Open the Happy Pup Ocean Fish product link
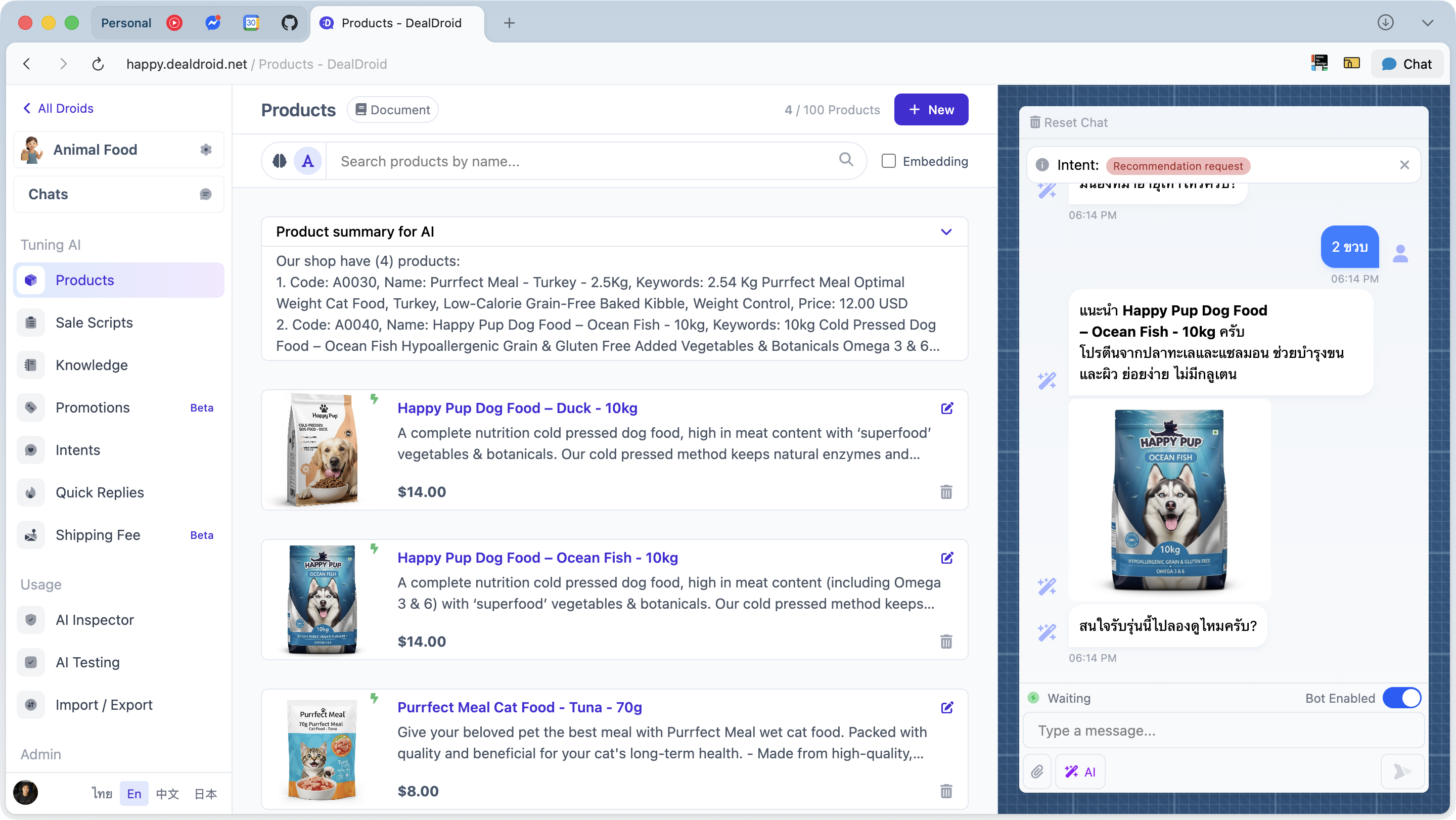Screen dimensions: 1456x820 537,558
